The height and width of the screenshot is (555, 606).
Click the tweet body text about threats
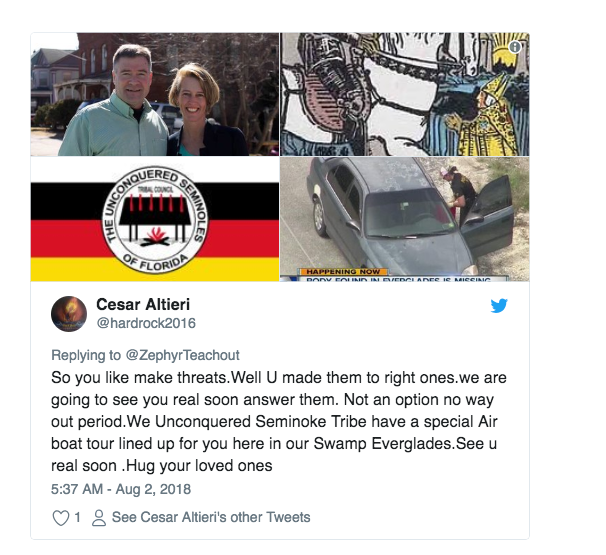click(x=278, y=421)
